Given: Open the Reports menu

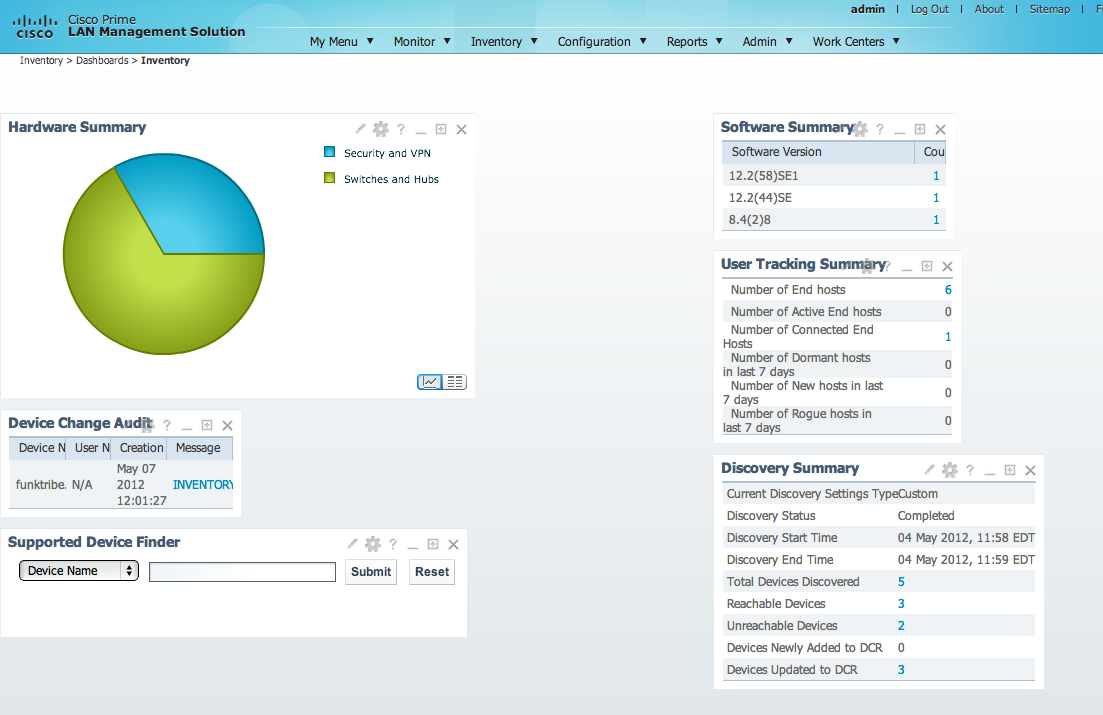Looking at the screenshot, I should [x=694, y=42].
